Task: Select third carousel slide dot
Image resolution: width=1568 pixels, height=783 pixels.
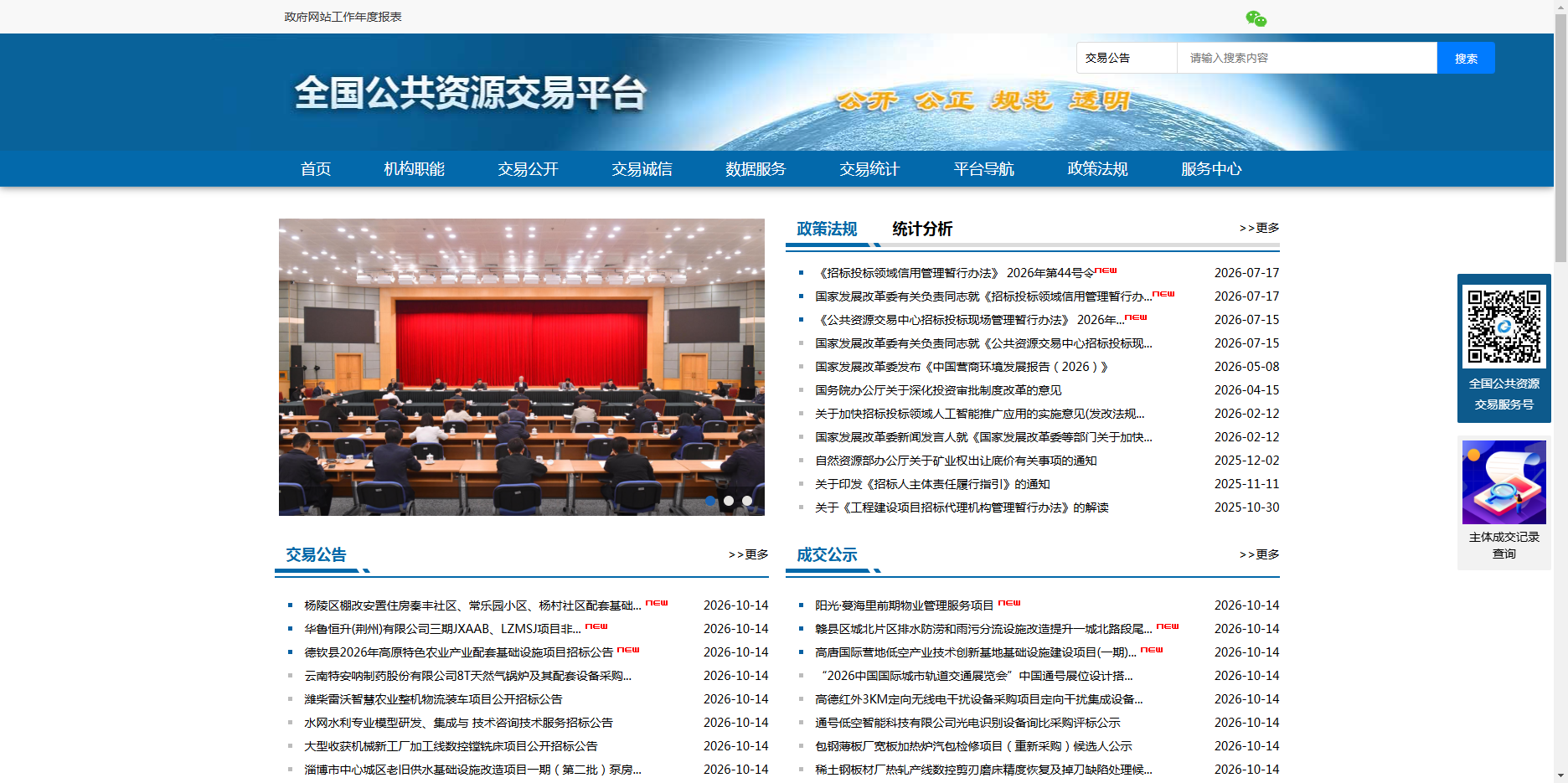Action: click(x=747, y=501)
